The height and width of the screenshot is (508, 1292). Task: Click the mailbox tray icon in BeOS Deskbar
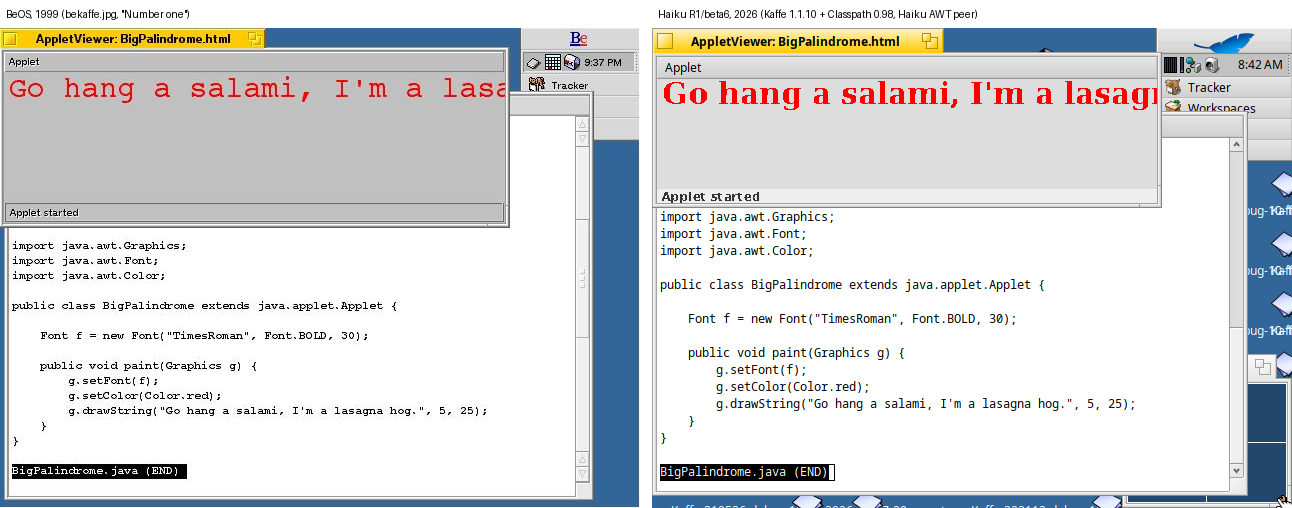click(x=572, y=62)
